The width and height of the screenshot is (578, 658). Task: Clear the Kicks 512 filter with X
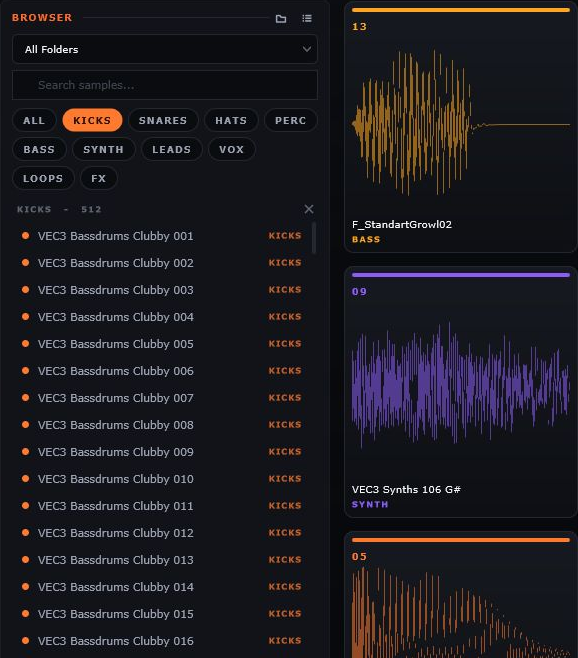coord(309,209)
